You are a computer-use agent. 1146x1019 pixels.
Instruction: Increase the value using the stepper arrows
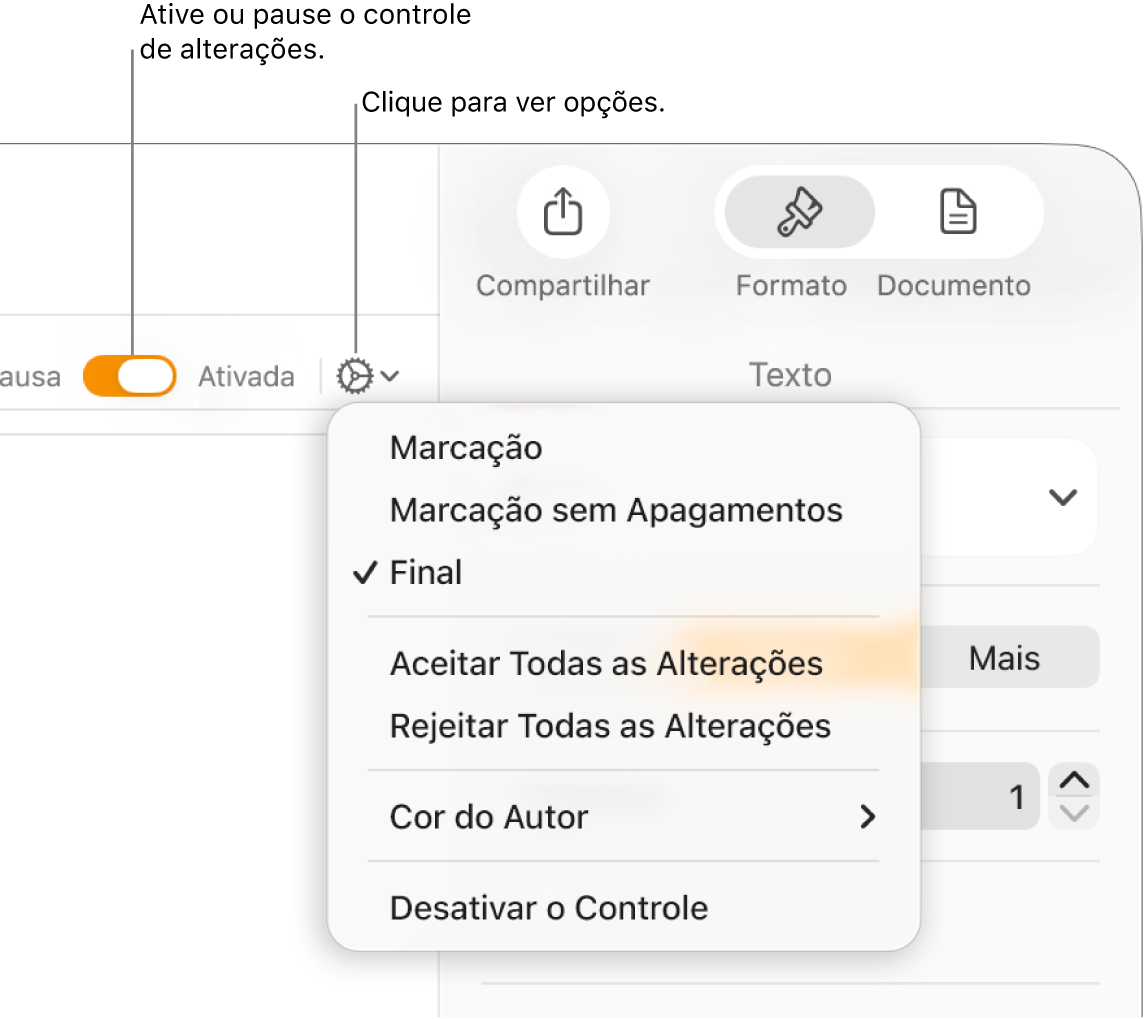point(1073,785)
